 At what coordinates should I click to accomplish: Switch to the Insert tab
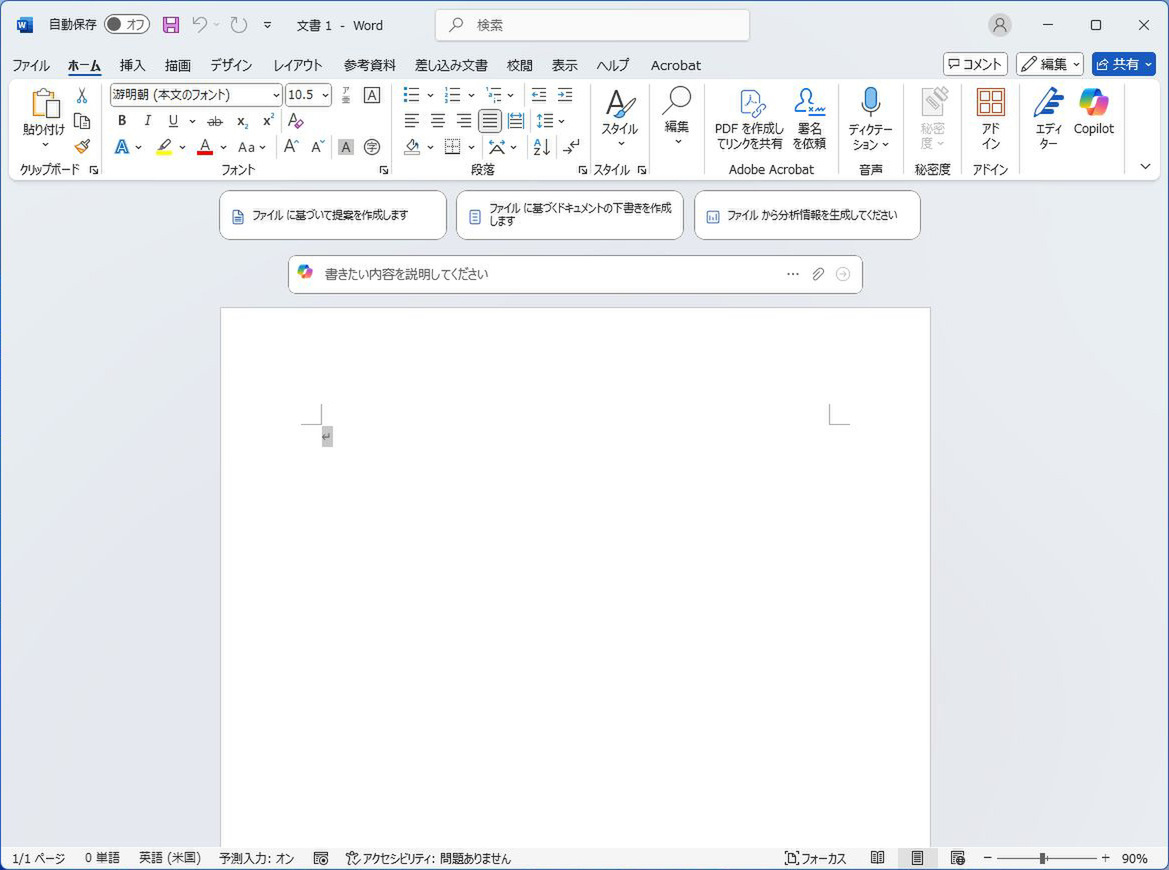coord(132,66)
